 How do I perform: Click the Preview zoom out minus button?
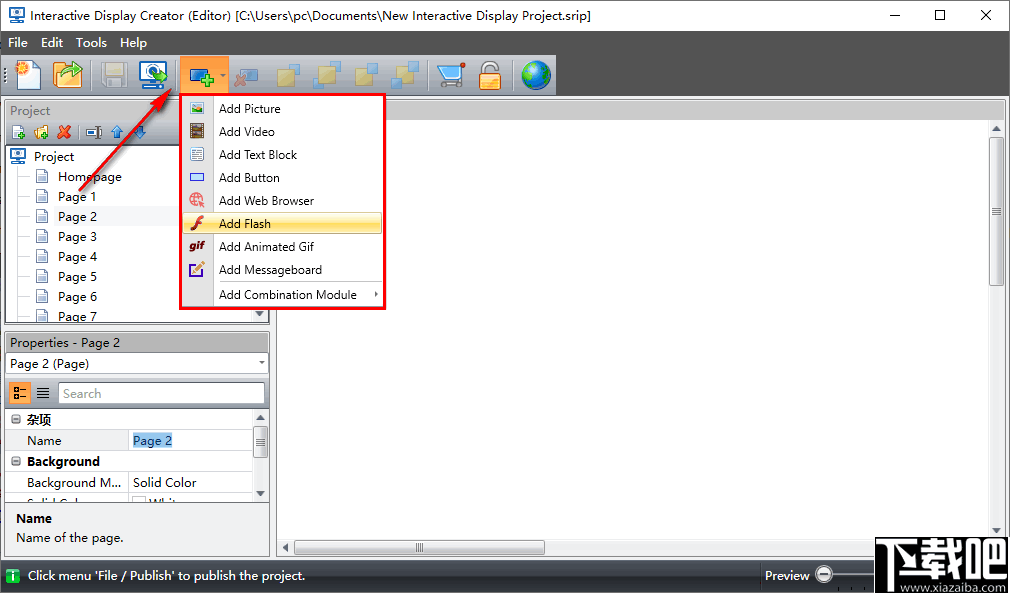pos(824,575)
